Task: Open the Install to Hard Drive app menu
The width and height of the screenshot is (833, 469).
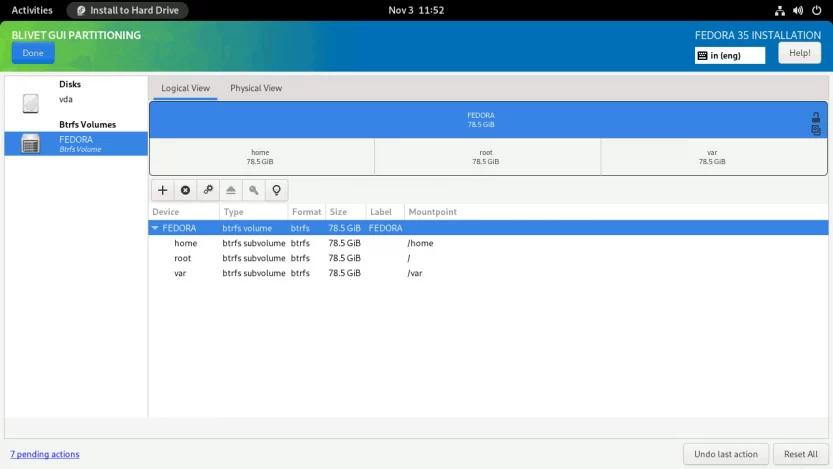Action: pos(128,10)
